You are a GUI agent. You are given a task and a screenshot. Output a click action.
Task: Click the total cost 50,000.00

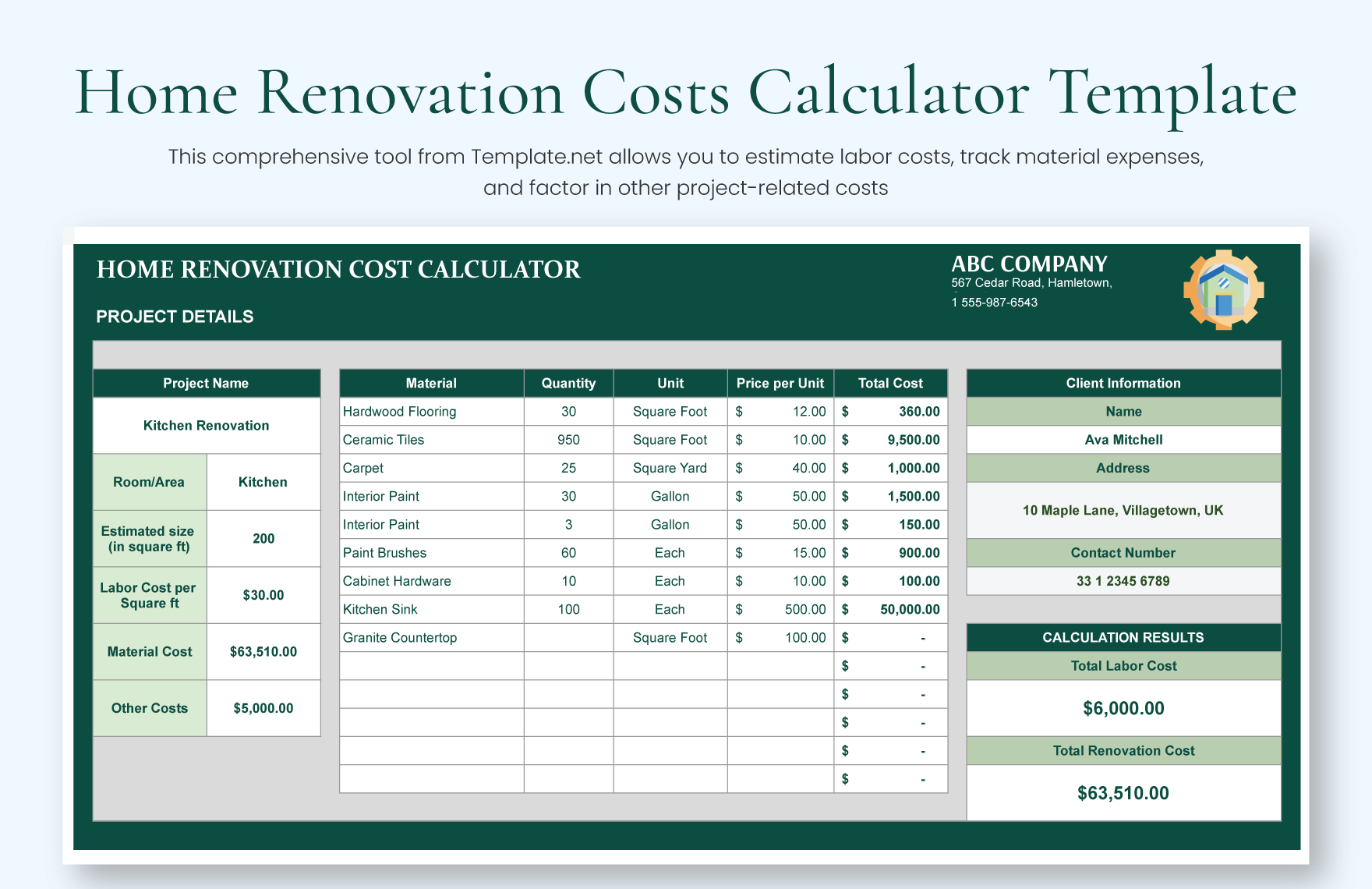click(x=891, y=609)
